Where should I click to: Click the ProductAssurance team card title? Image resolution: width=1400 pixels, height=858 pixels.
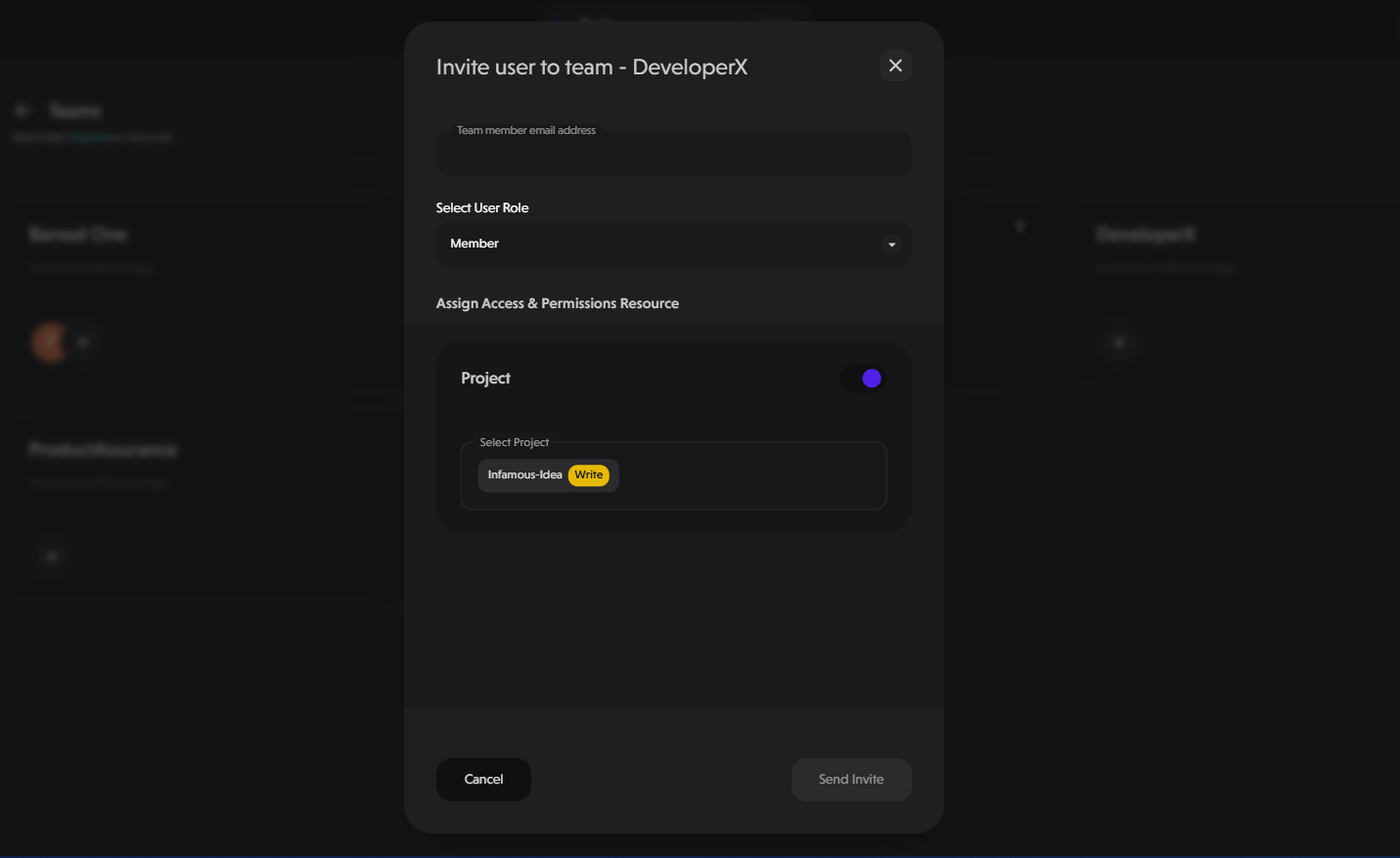[103, 449]
